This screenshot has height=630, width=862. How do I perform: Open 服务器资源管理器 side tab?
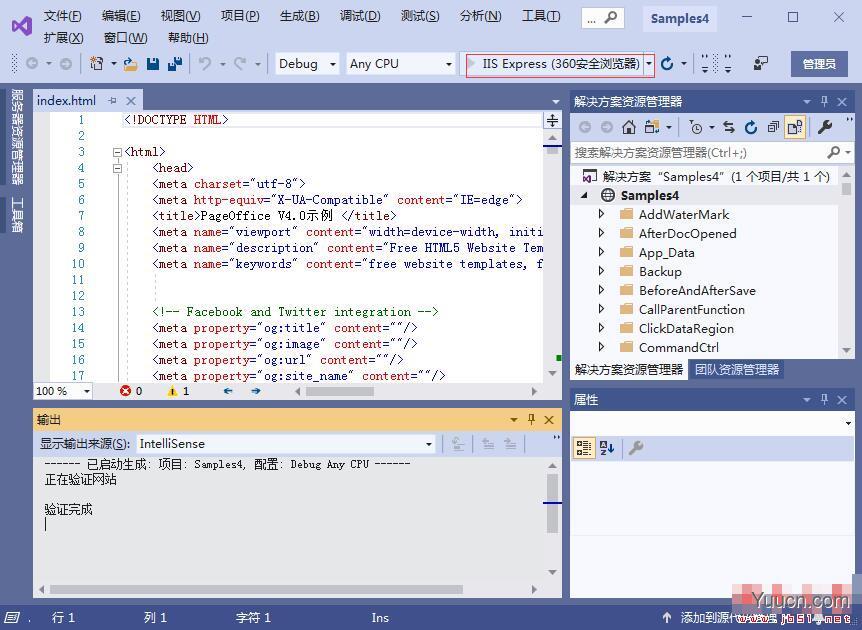[x=17, y=136]
